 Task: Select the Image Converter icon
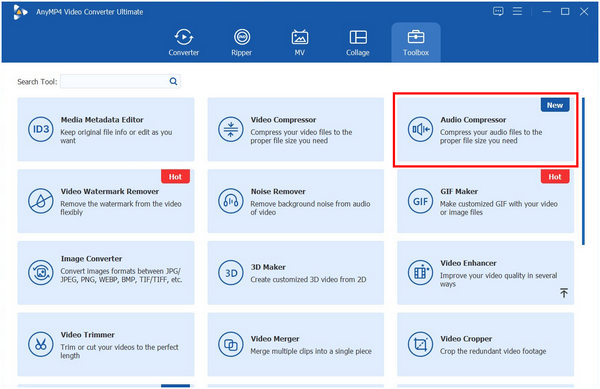click(x=41, y=273)
